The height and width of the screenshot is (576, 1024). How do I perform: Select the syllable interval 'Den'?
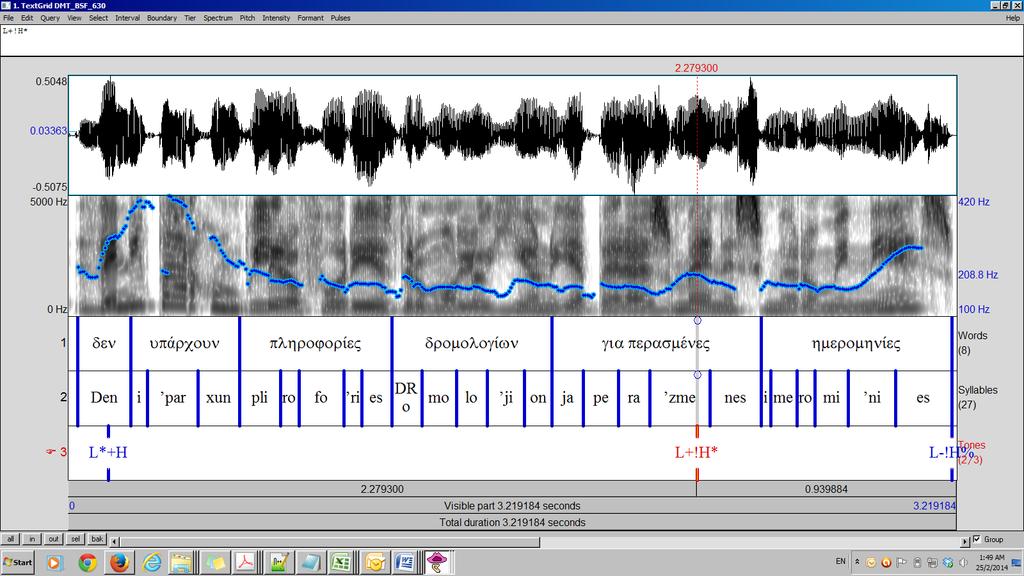click(104, 398)
